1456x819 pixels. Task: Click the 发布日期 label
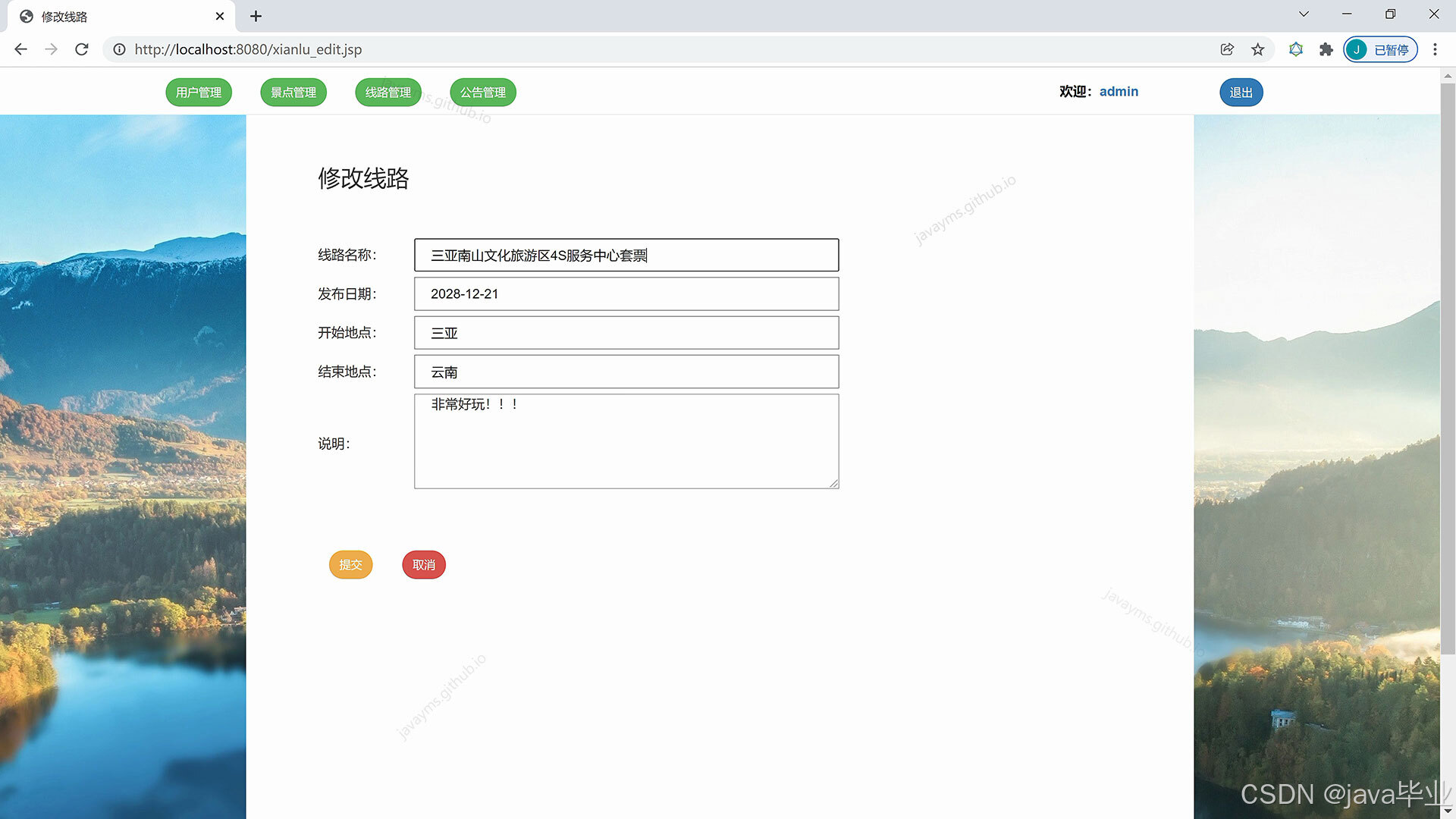coord(347,293)
